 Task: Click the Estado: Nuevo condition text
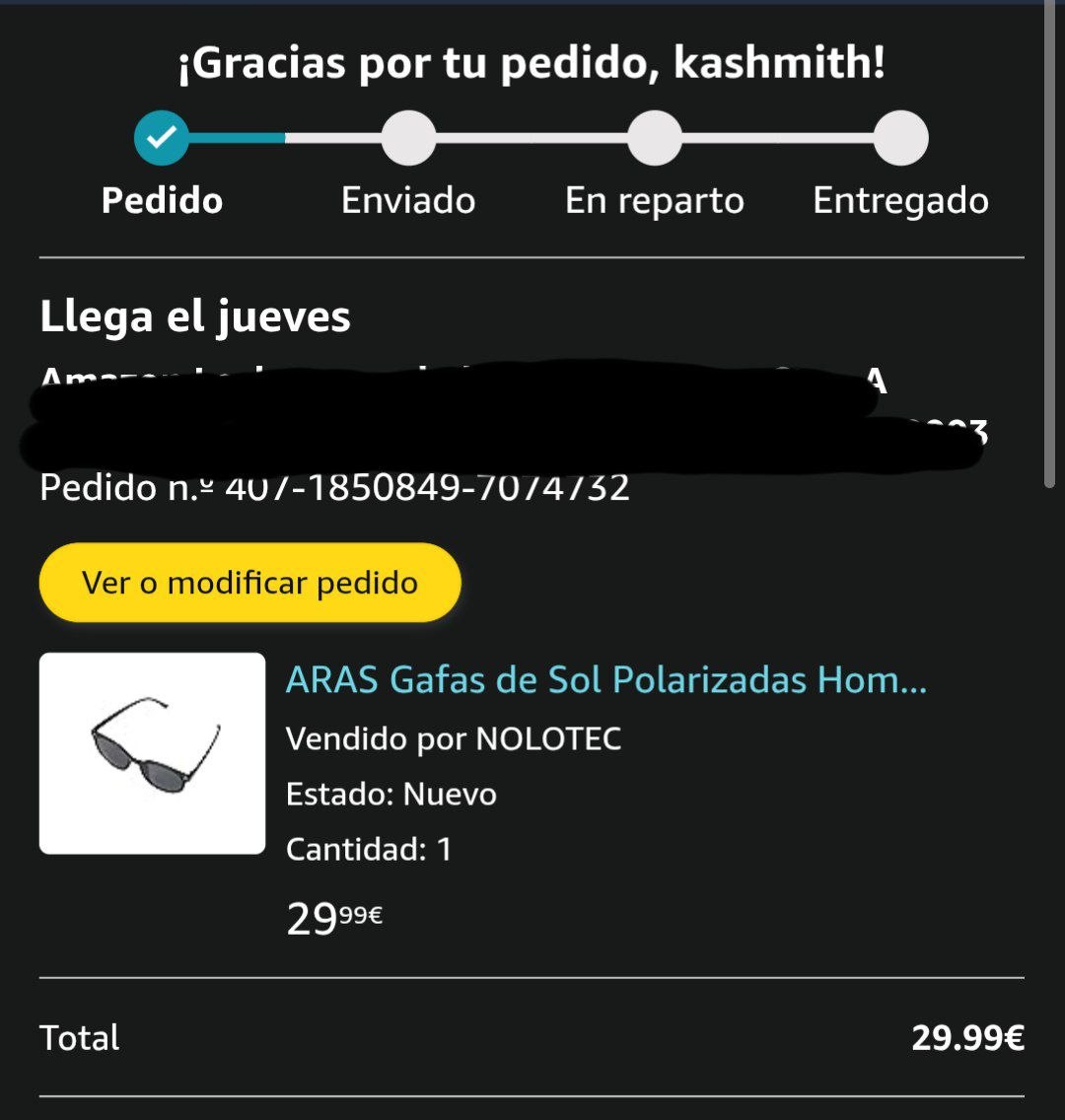point(391,795)
